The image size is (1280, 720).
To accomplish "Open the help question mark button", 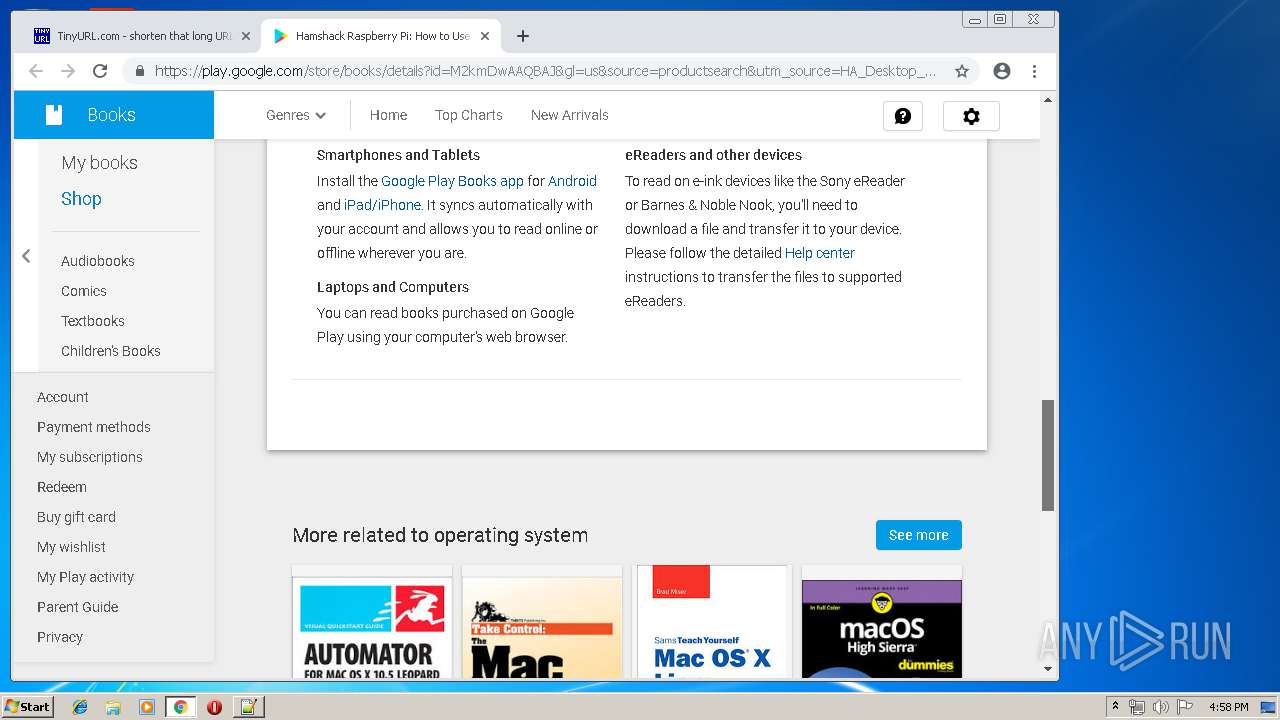I will [x=903, y=116].
